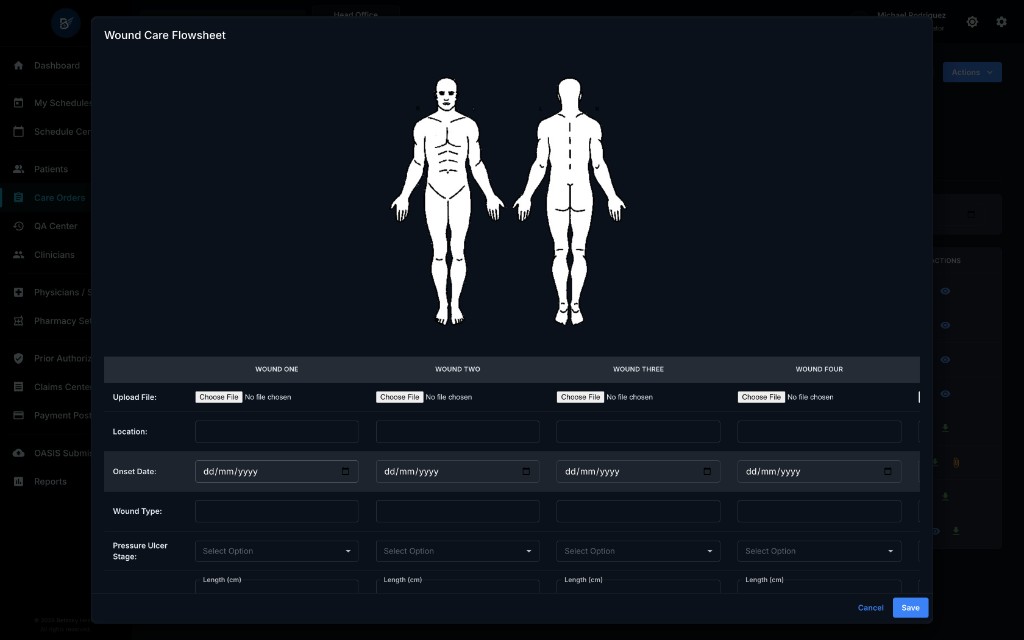The height and width of the screenshot is (640, 1024).
Task: Click the Physicians medical plus icon
Action: click(18, 292)
